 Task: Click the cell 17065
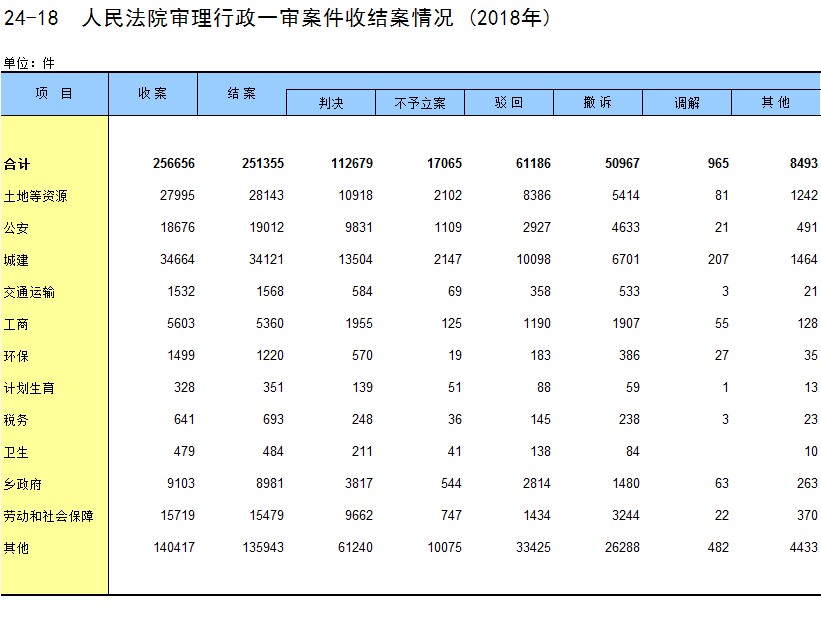click(x=445, y=163)
